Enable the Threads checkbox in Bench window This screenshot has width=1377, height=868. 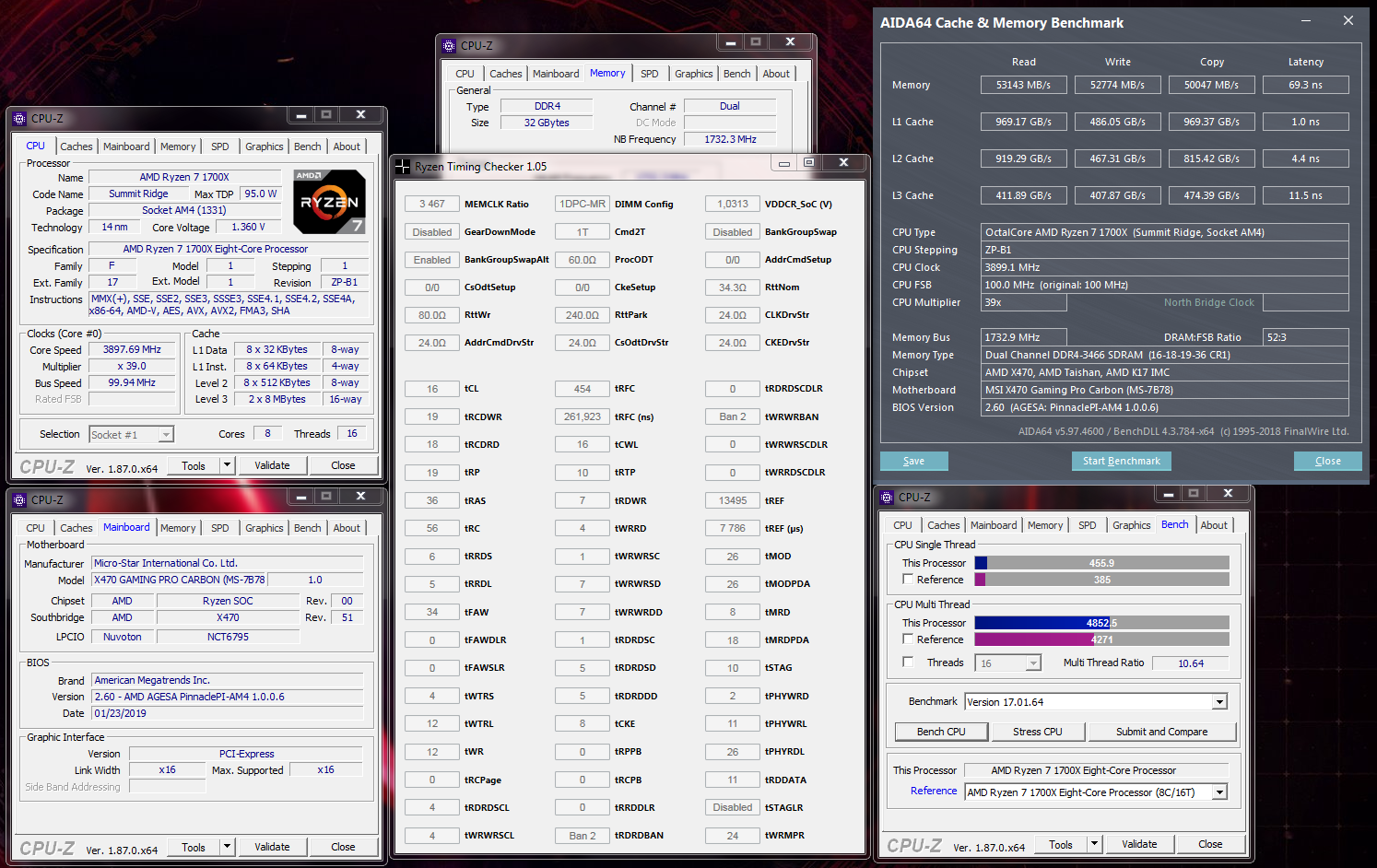coord(908,662)
